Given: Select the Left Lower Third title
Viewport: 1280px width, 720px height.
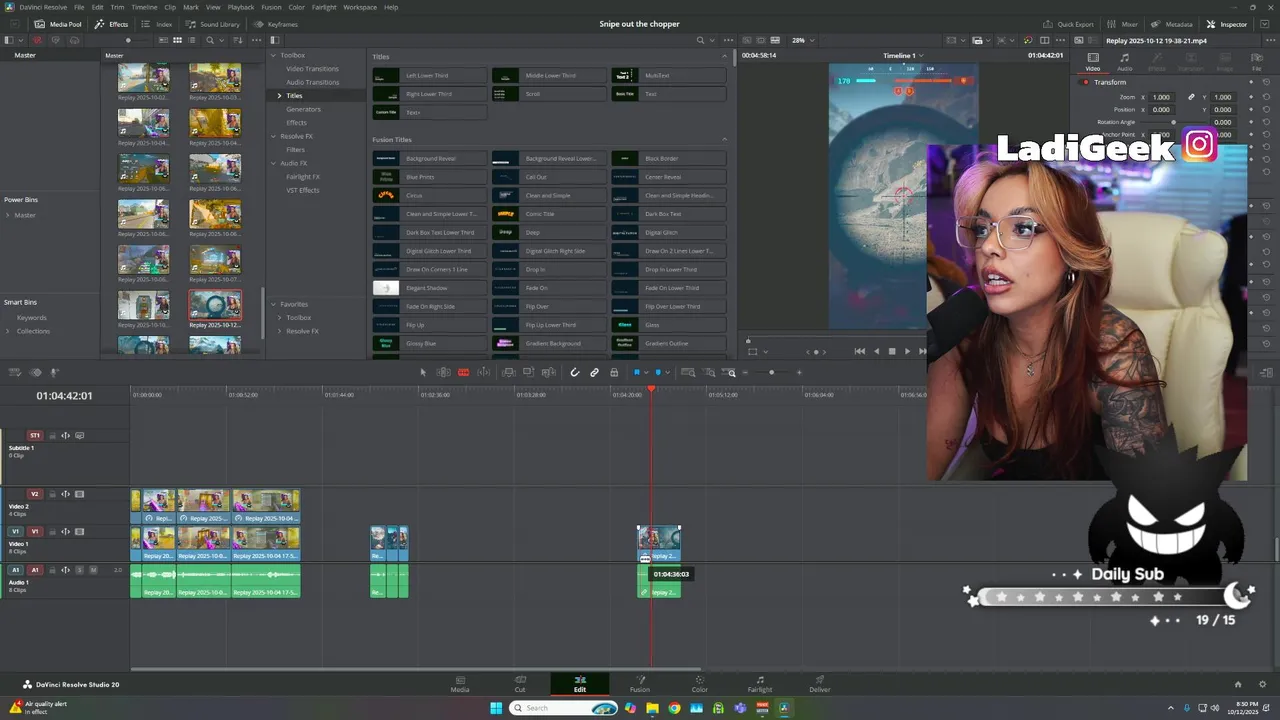Looking at the screenshot, I should [429, 75].
